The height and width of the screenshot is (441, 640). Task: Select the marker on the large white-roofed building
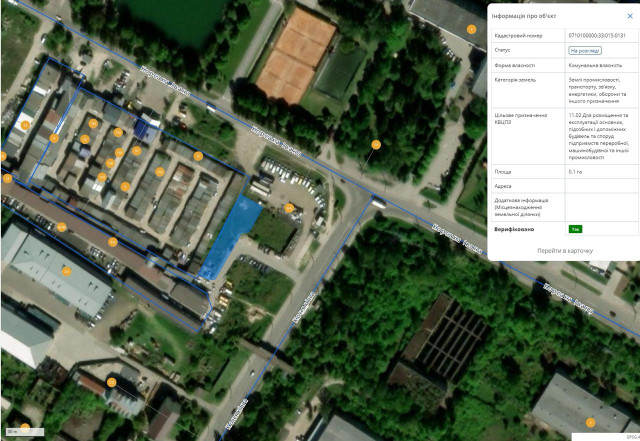[x=67, y=271]
